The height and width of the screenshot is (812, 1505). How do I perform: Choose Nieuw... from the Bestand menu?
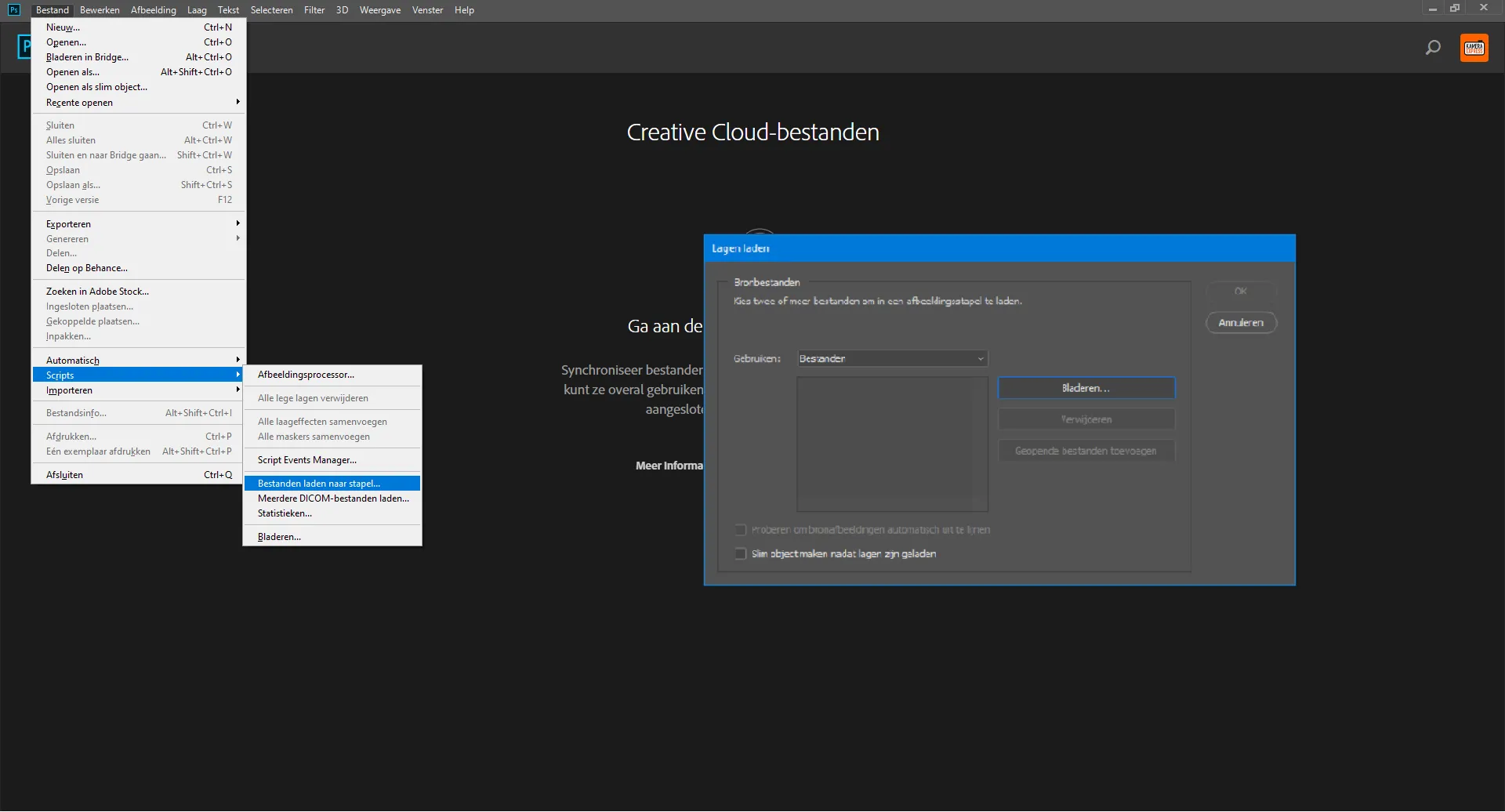139,27
